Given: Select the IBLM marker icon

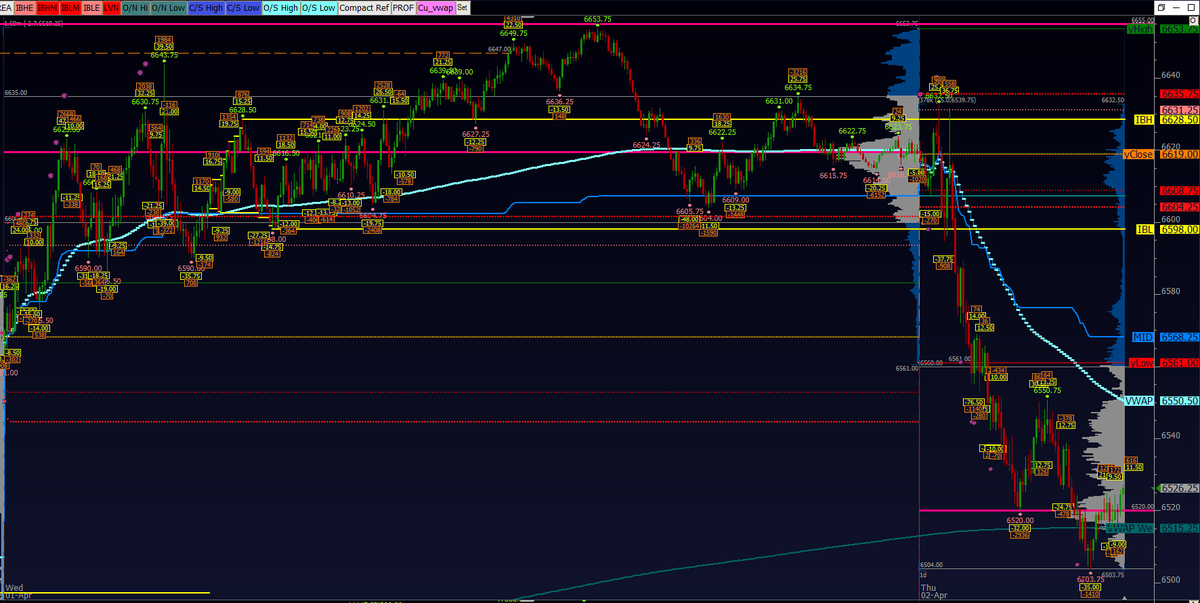Looking at the screenshot, I should point(69,6).
